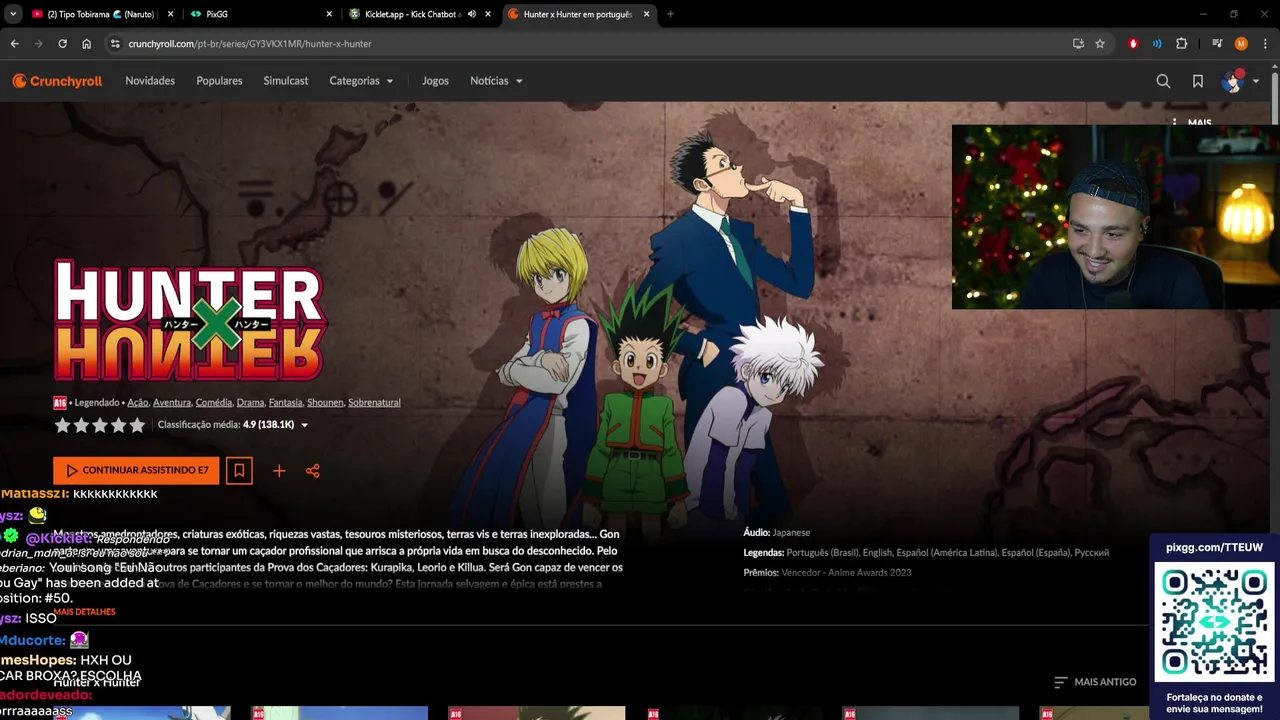Close the Tipo Tobirama tab
Image resolution: width=1280 pixels, height=720 pixels.
point(171,14)
